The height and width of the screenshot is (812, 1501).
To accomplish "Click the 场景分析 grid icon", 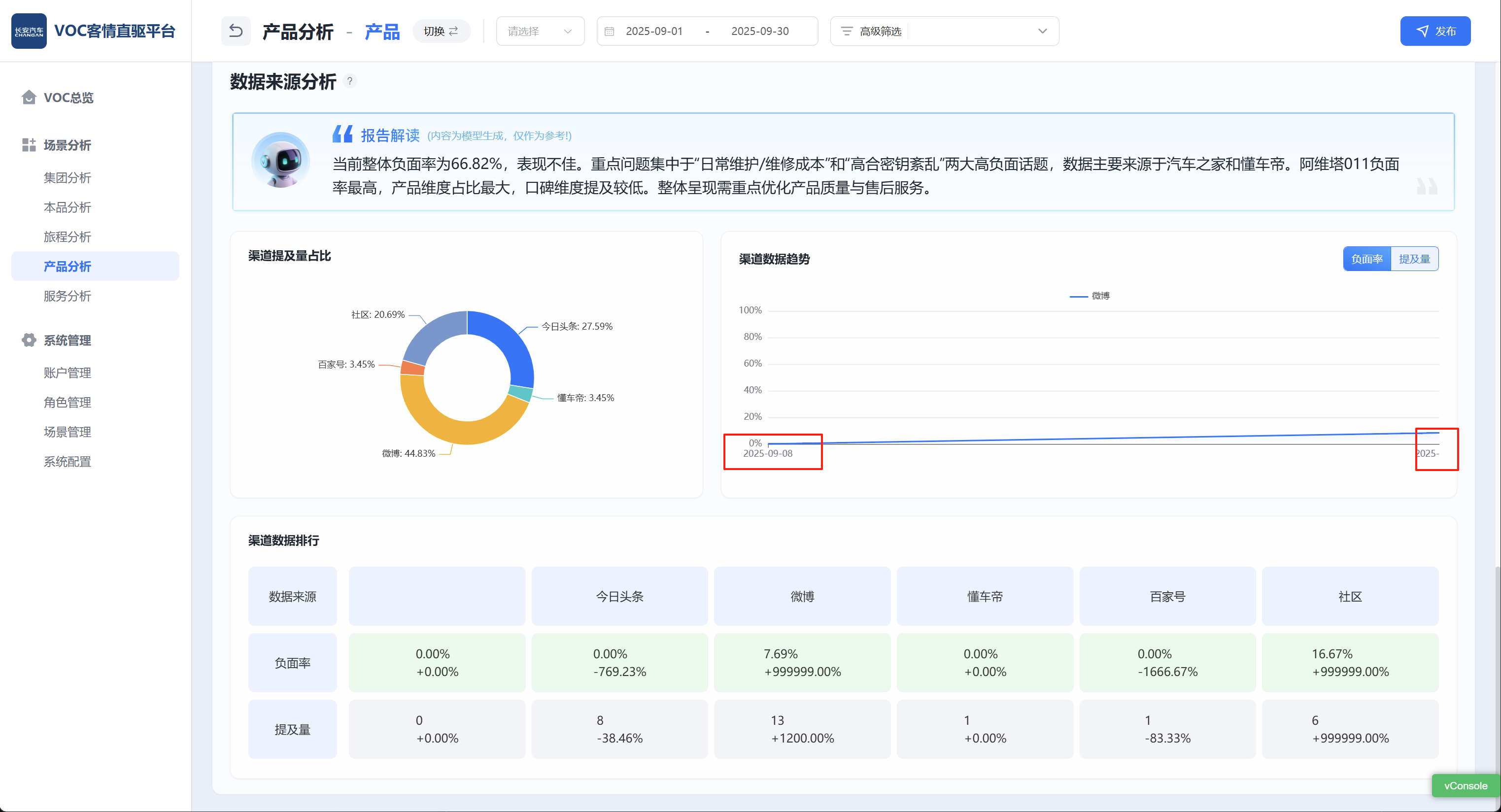I will (x=29, y=145).
